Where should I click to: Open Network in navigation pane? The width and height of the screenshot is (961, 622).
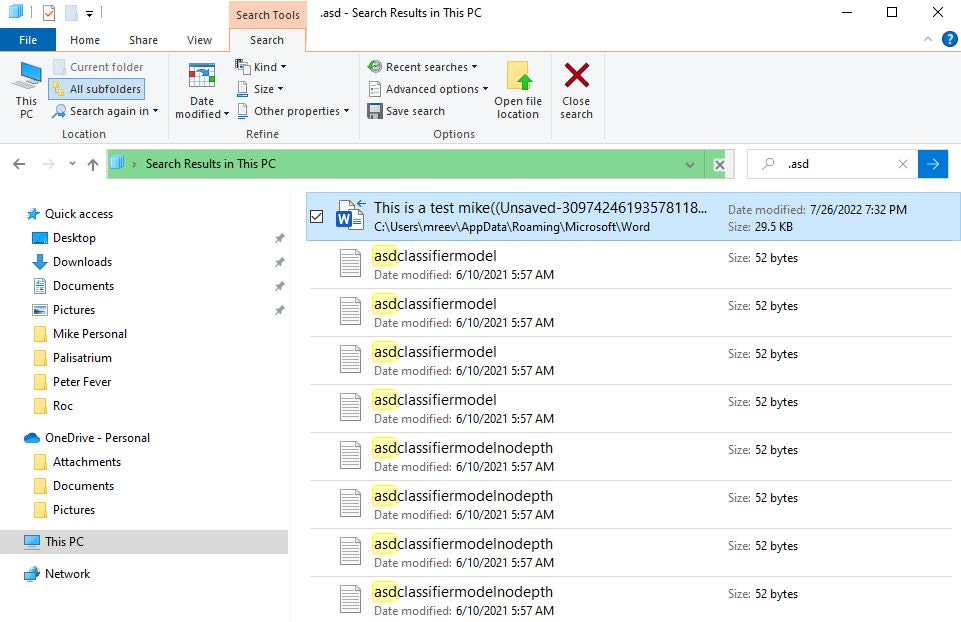coord(56,574)
